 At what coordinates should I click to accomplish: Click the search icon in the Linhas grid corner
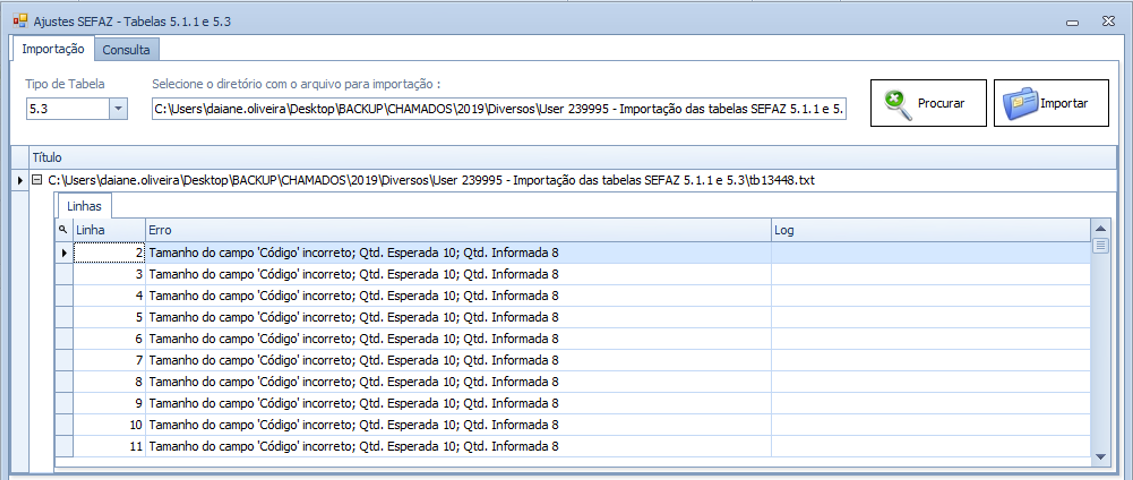(63, 230)
